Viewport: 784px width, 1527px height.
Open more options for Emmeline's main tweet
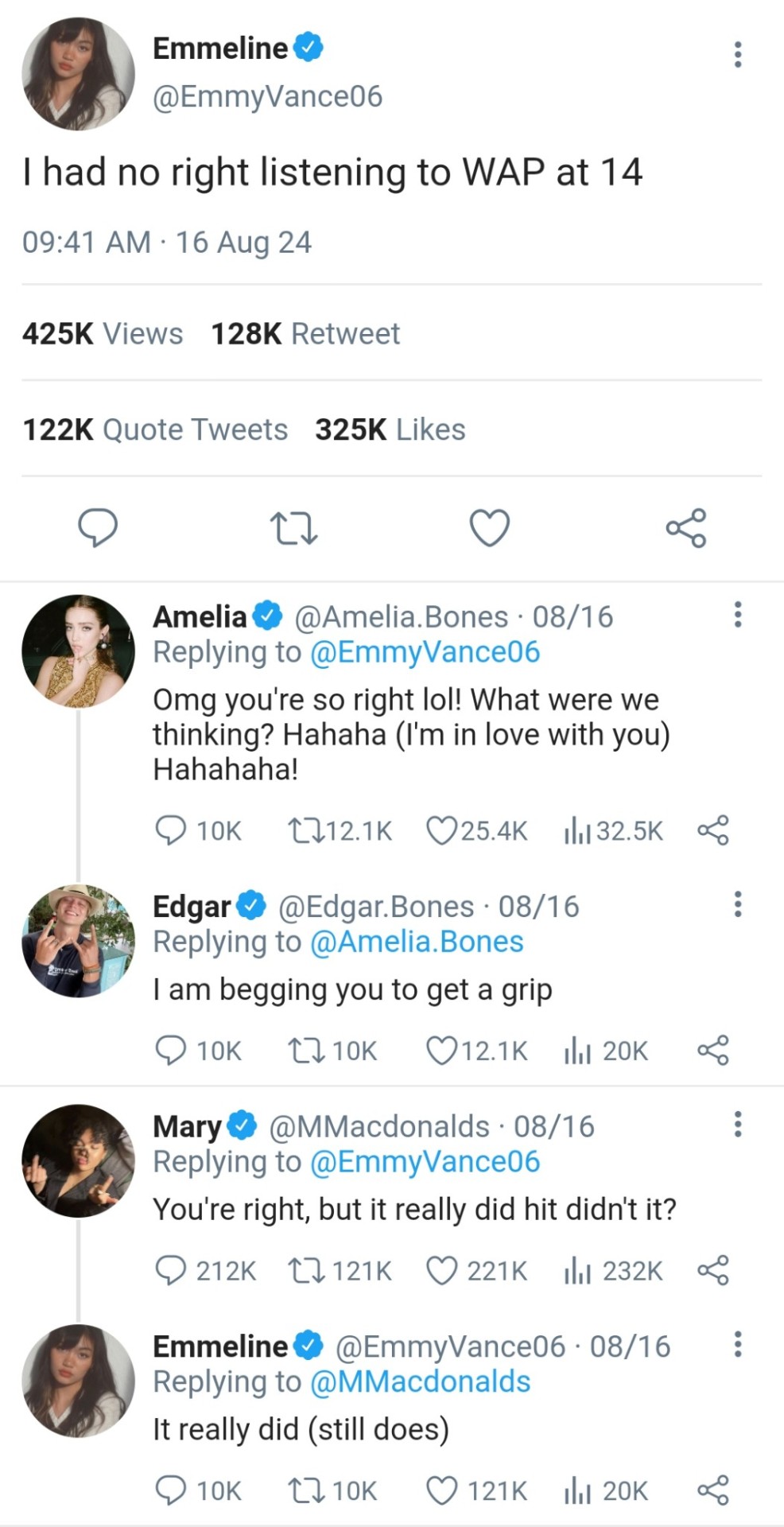738,54
